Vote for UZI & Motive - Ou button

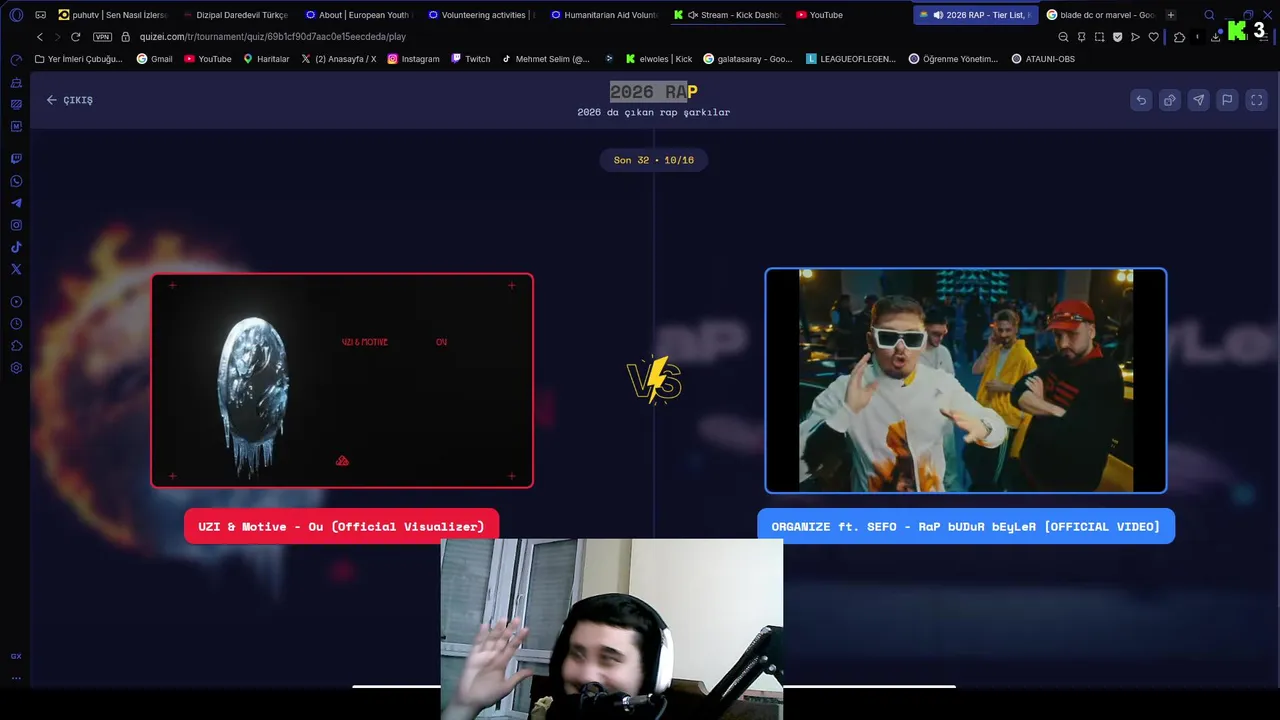pyautogui.click(x=341, y=526)
